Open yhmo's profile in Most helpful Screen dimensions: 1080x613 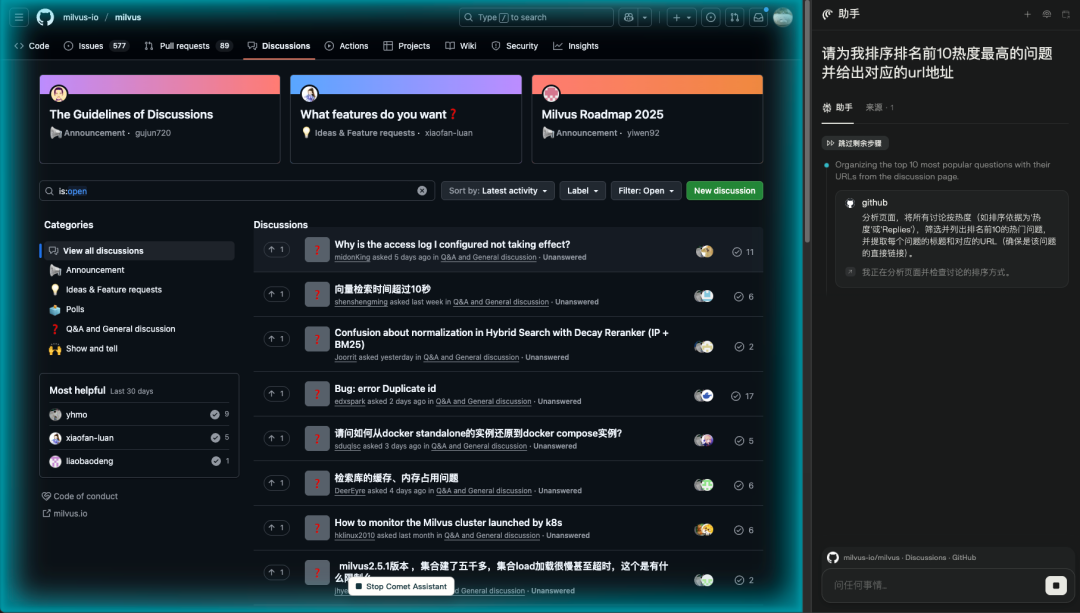(76, 415)
